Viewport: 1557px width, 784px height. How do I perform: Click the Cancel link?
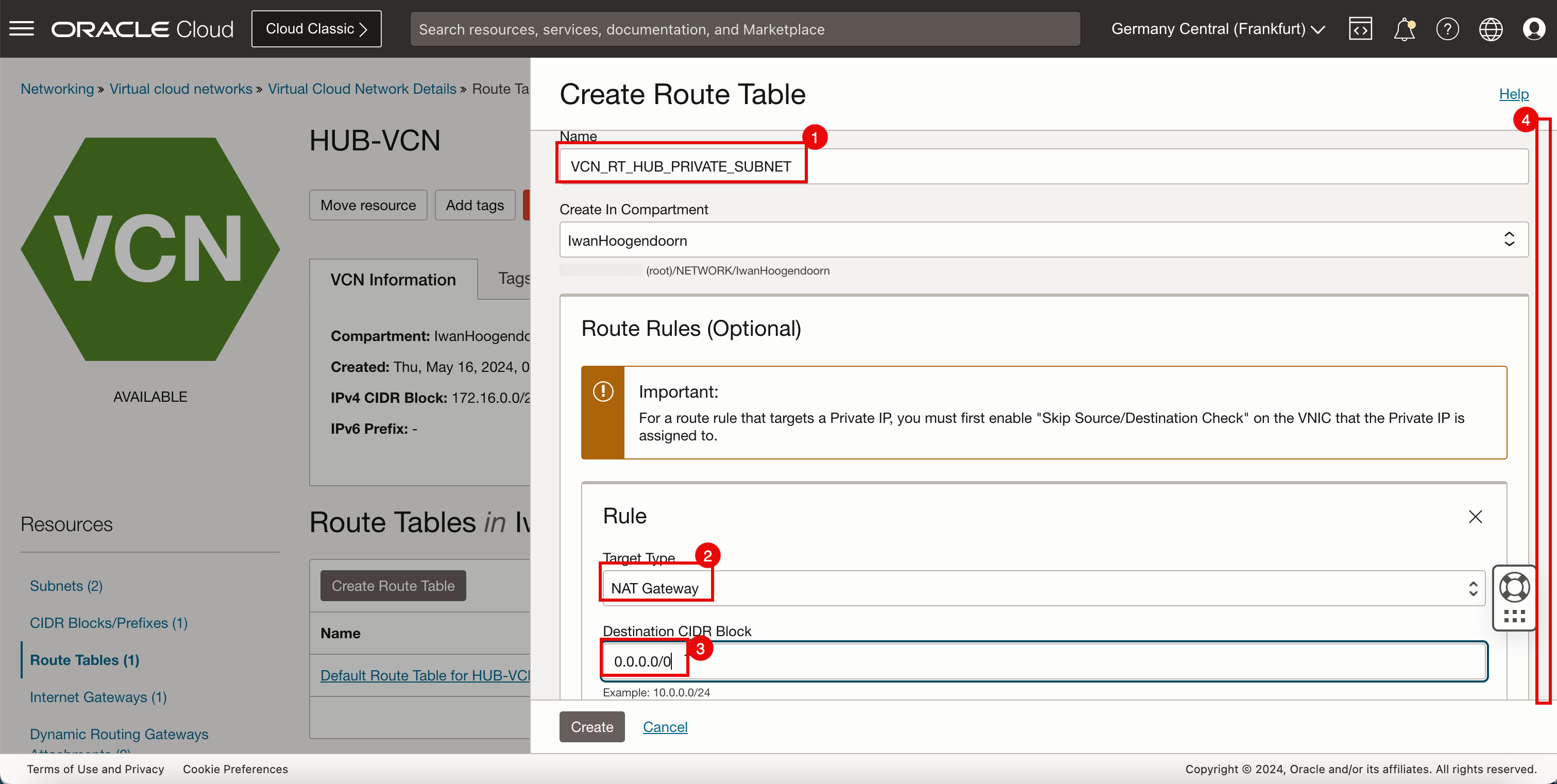[665, 727]
